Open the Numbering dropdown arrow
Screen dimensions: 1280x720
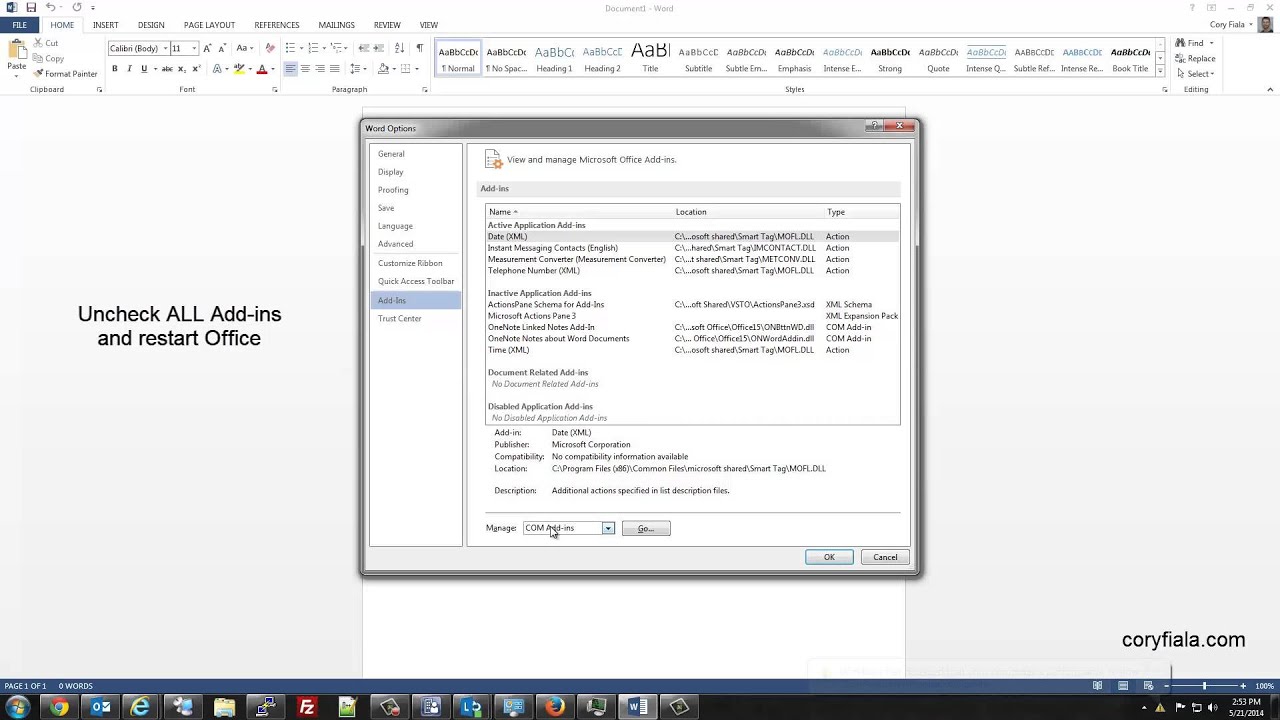click(x=326, y=48)
